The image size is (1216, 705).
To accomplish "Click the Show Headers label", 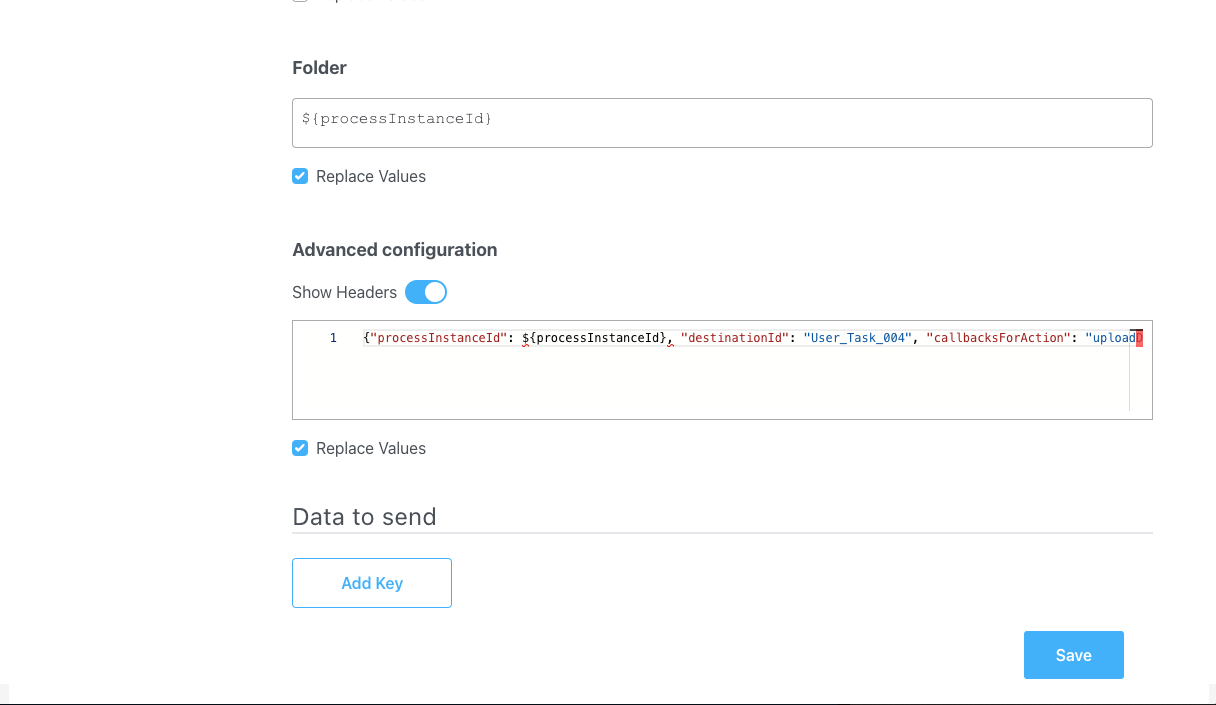I will tap(344, 292).
